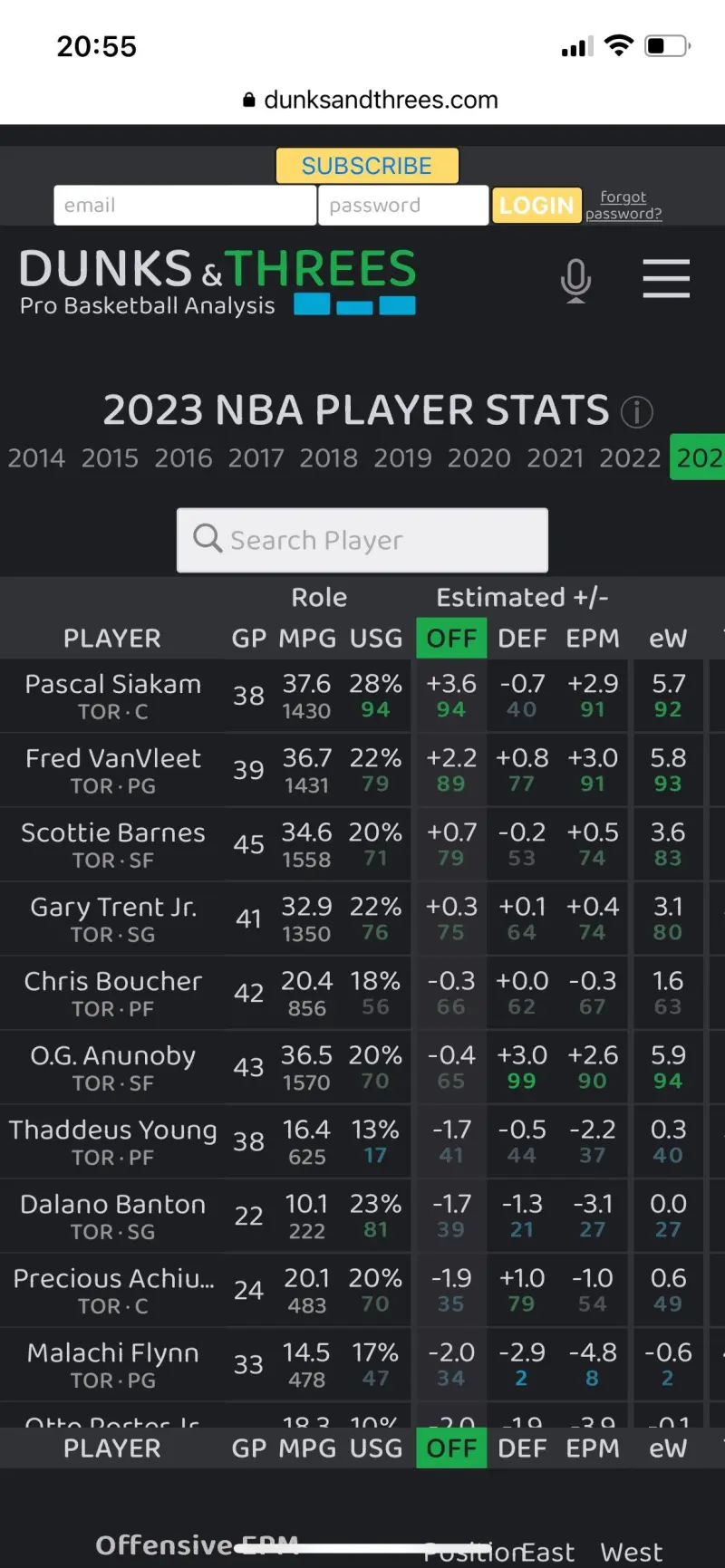Sort table by DEF column header

click(x=522, y=639)
